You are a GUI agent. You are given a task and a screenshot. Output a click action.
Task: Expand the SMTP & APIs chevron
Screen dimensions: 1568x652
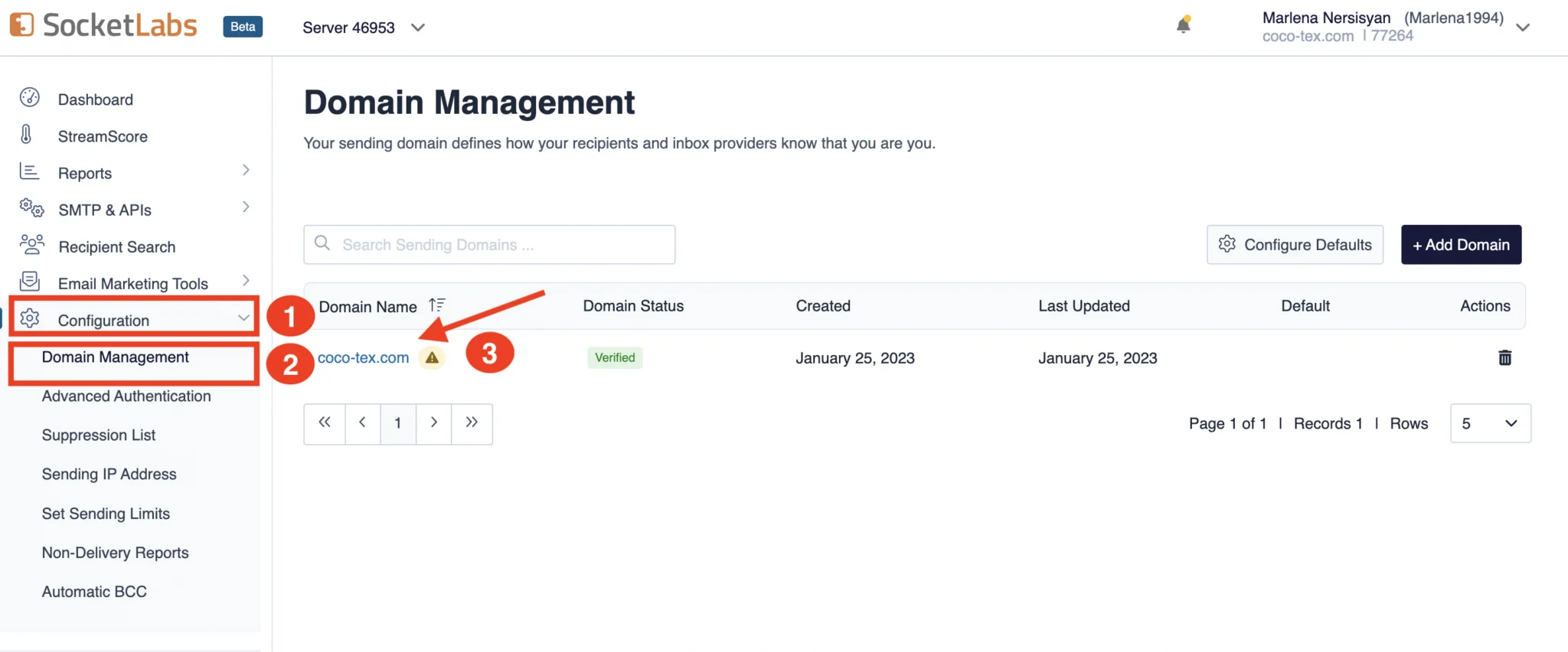(x=246, y=207)
